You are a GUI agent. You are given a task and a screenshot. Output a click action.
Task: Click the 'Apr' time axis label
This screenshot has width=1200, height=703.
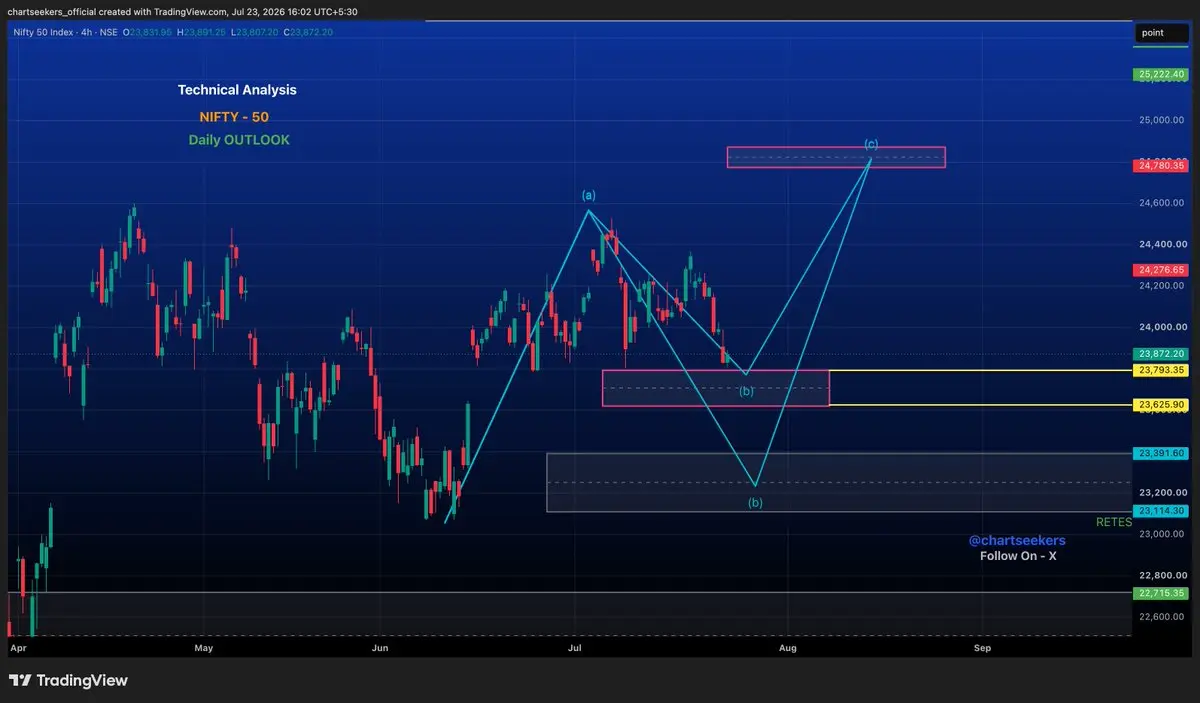[17, 648]
